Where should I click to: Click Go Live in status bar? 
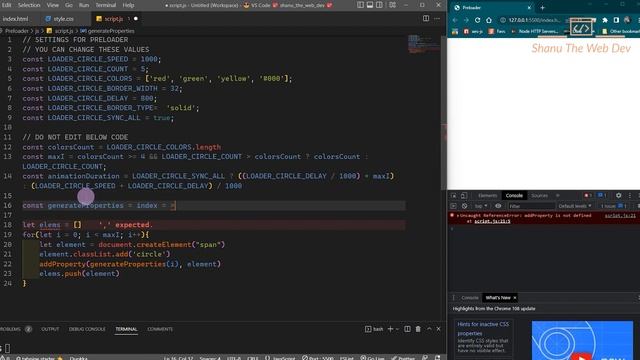[372, 358]
